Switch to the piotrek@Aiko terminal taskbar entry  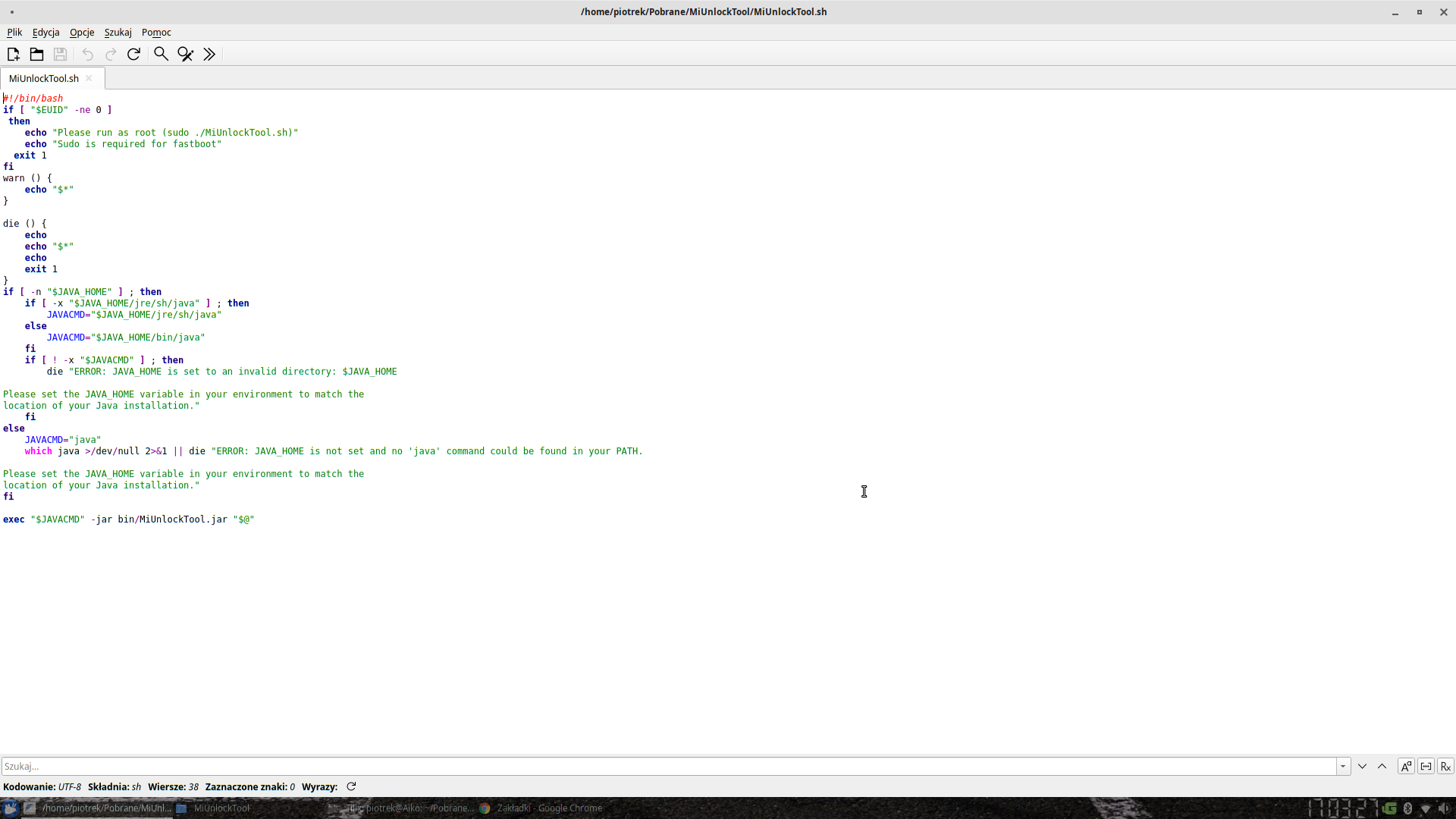click(x=402, y=808)
